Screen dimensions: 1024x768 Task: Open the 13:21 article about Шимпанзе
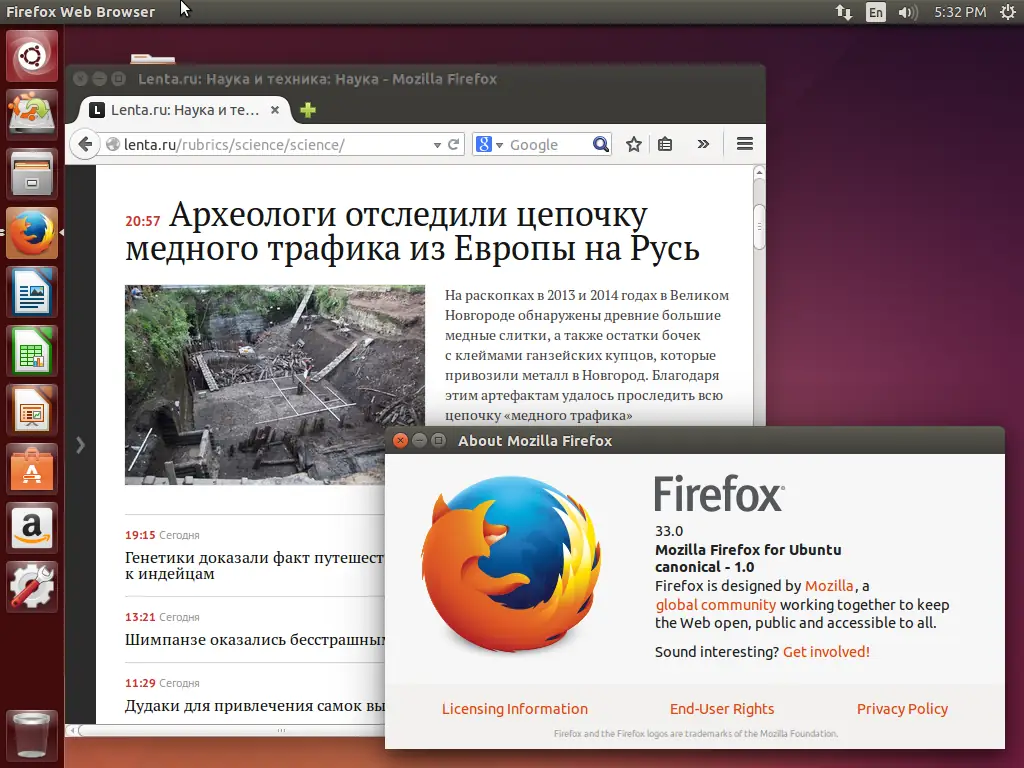255,639
